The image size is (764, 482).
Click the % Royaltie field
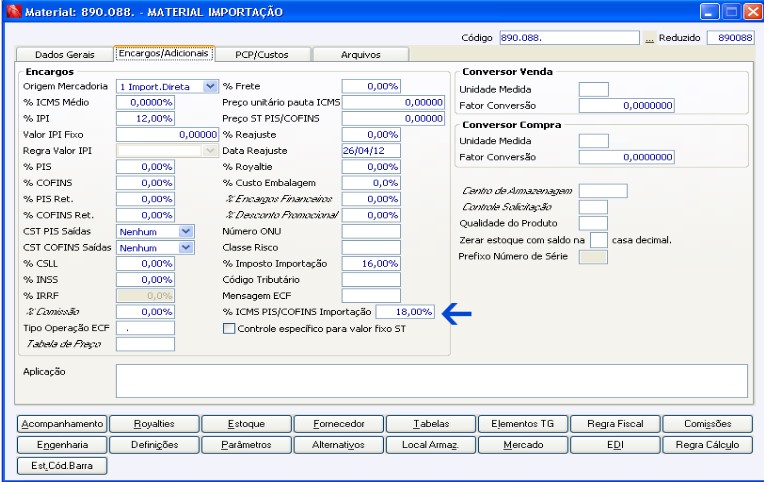371,167
